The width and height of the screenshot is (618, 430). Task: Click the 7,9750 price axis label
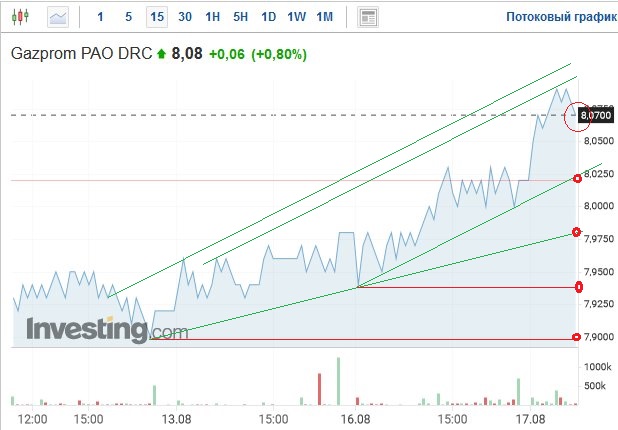point(599,238)
